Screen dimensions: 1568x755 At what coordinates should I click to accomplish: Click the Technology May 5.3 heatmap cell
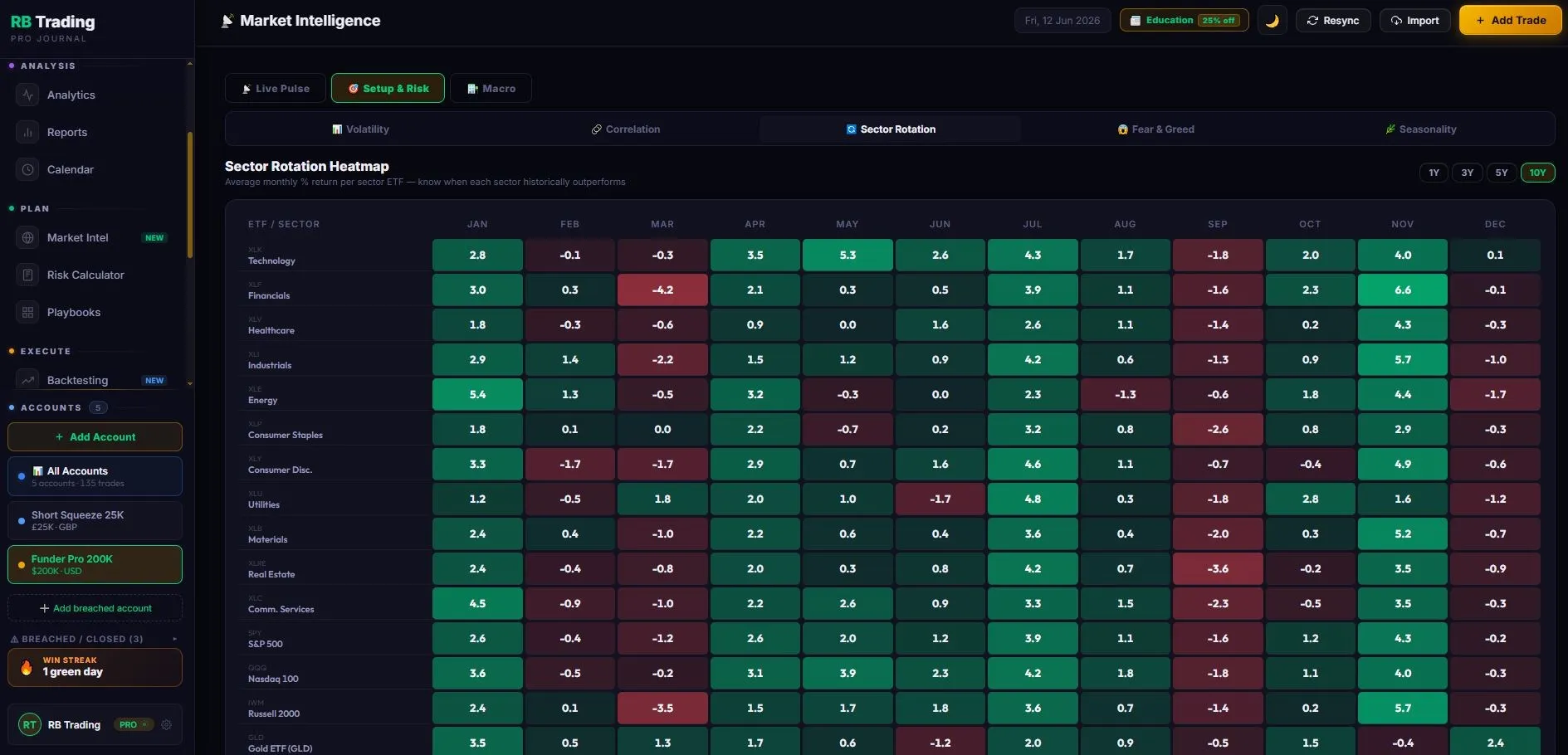coord(848,255)
